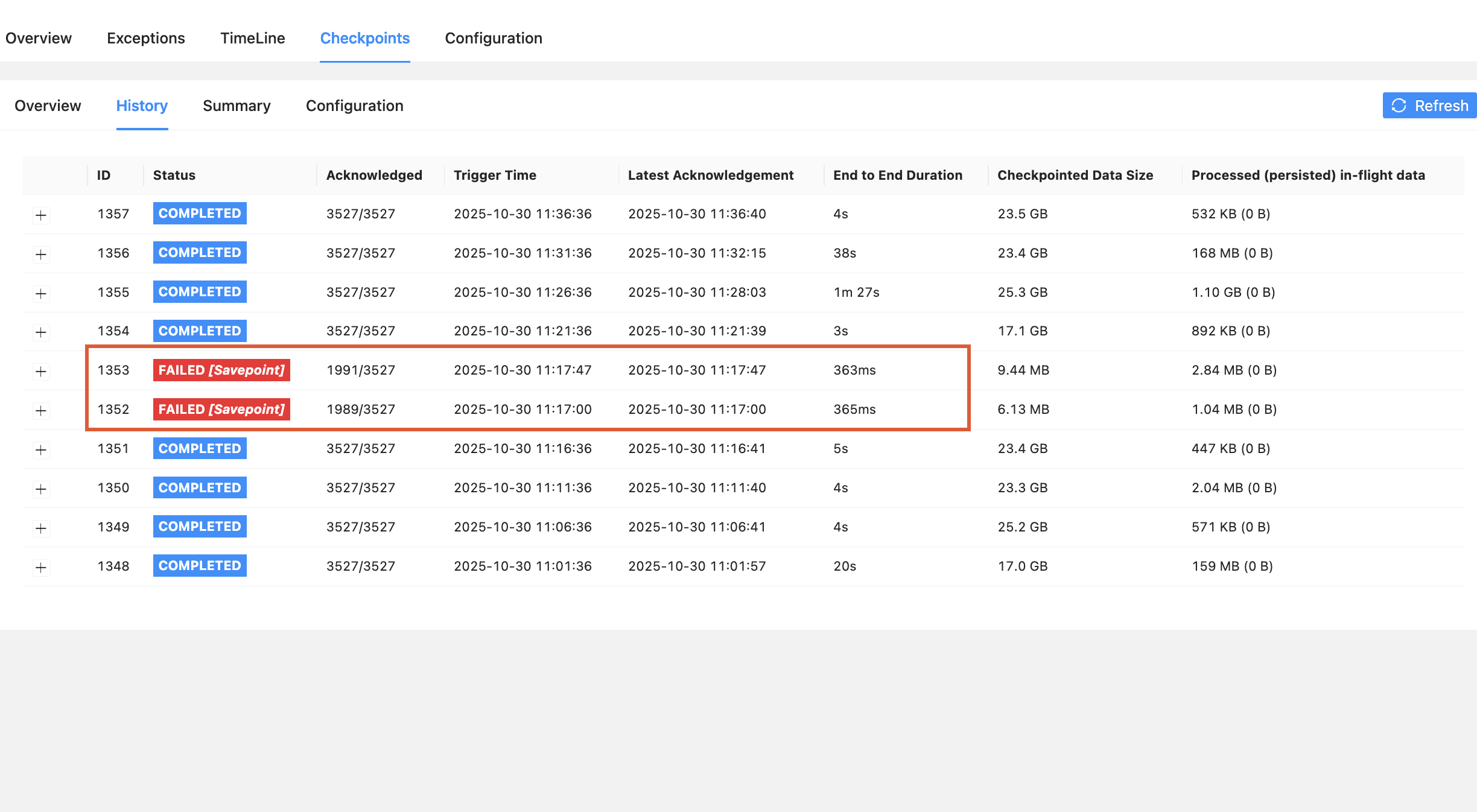Image resolution: width=1477 pixels, height=812 pixels.
Task: Click the Refresh button
Action: pyautogui.click(x=1429, y=106)
